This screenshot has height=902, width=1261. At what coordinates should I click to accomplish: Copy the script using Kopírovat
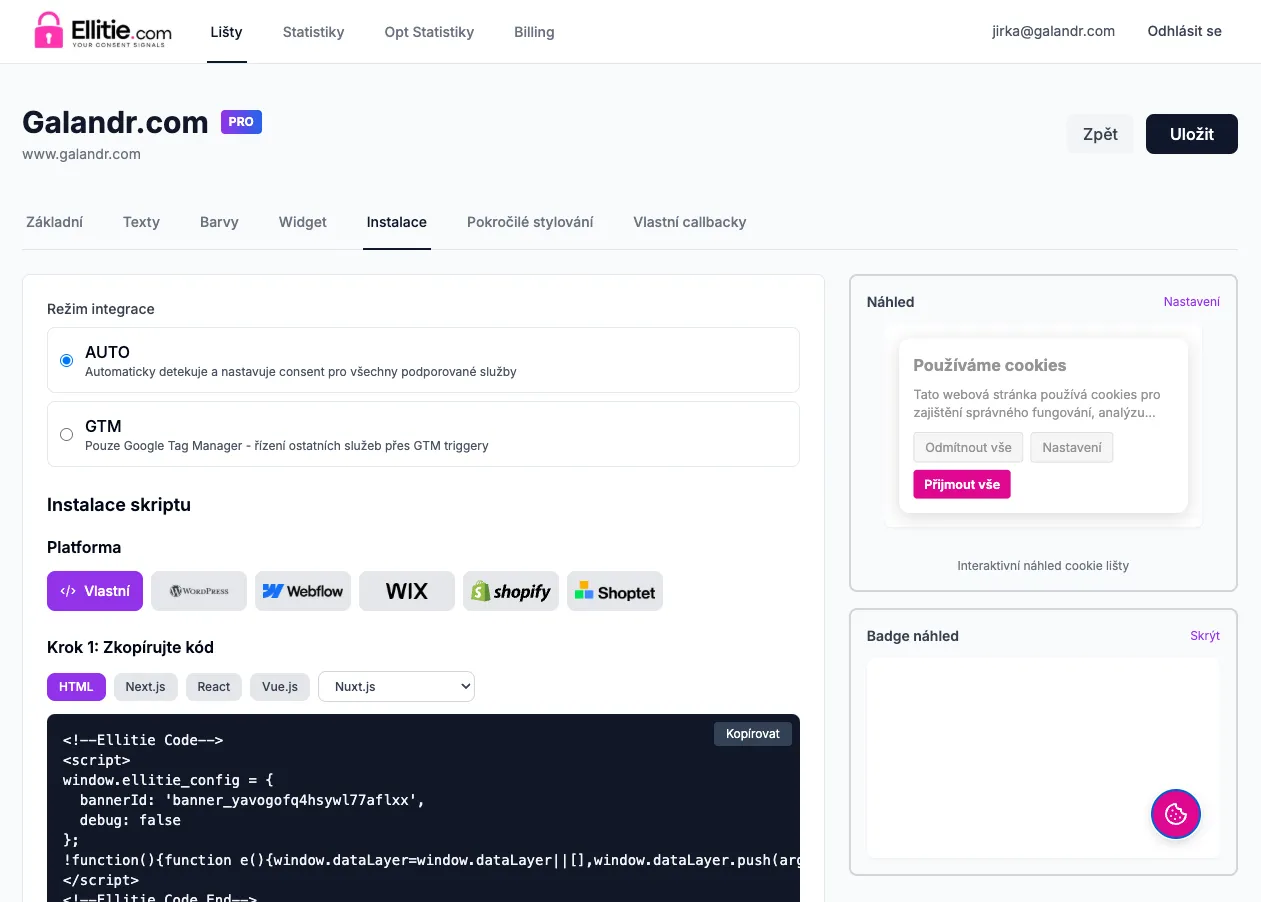752,733
